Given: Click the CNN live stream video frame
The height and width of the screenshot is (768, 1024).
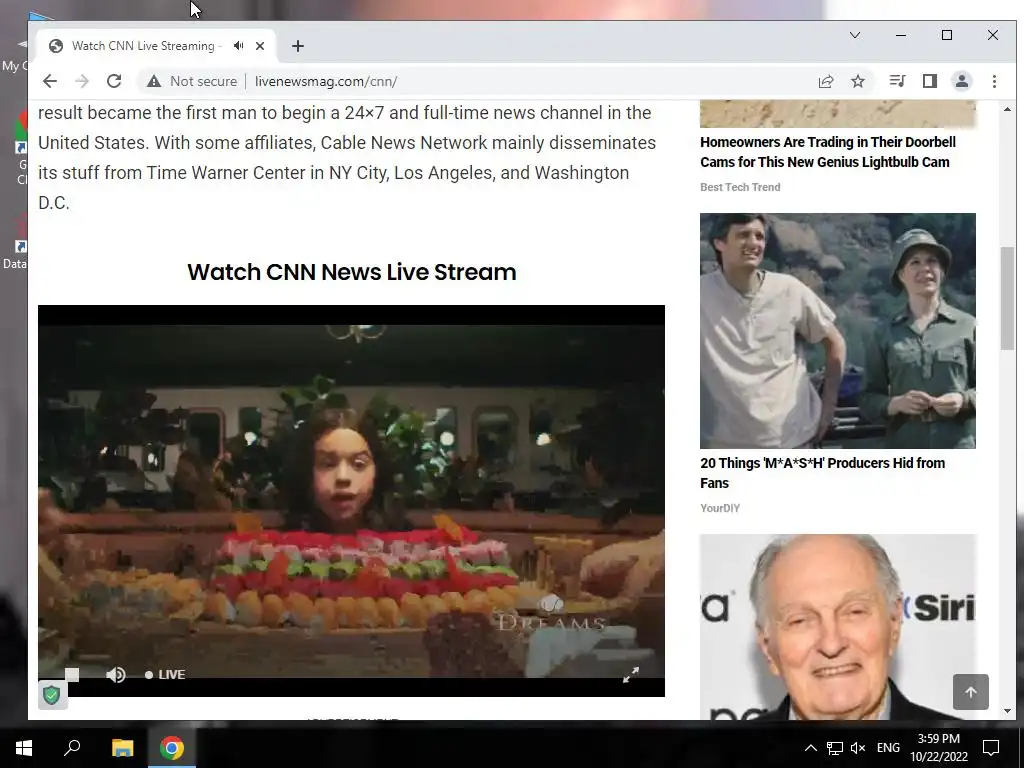Looking at the screenshot, I should tap(351, 500).
